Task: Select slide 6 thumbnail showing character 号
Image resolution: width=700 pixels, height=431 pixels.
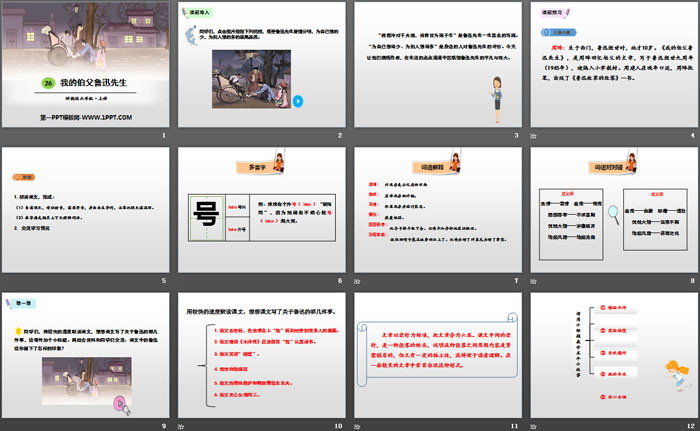Action: [x=262, y=210]
